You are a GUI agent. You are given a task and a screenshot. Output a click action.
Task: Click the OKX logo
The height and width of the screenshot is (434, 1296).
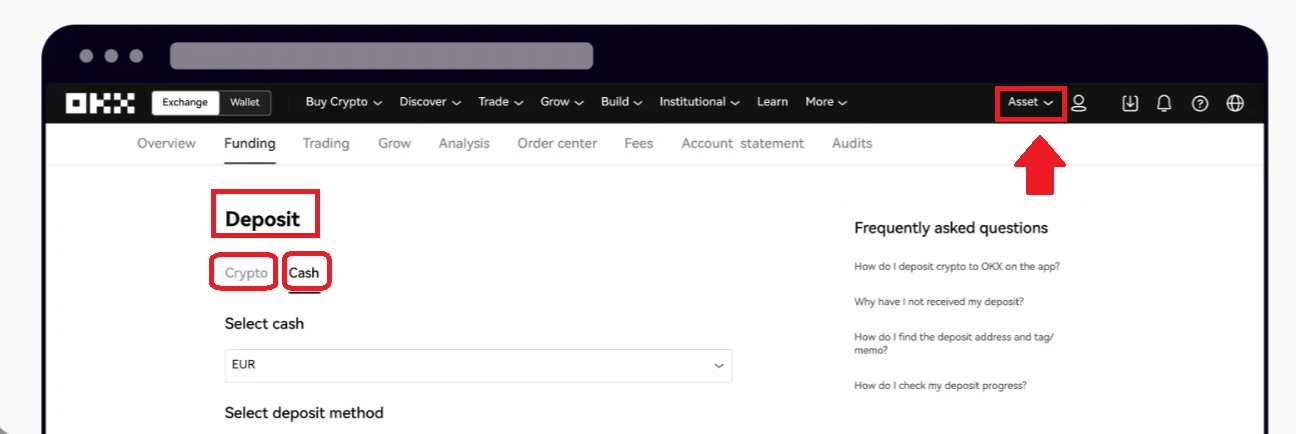pos(100,103)
